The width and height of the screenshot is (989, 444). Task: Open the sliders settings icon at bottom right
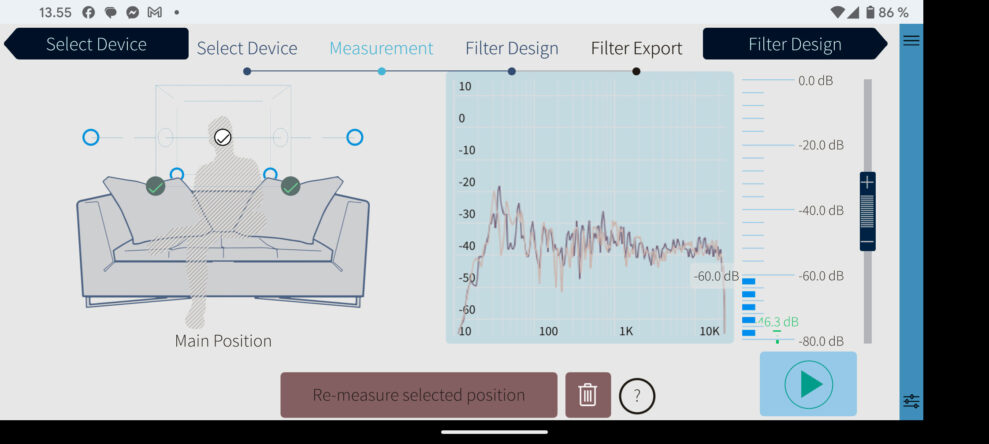pos(911,401)
